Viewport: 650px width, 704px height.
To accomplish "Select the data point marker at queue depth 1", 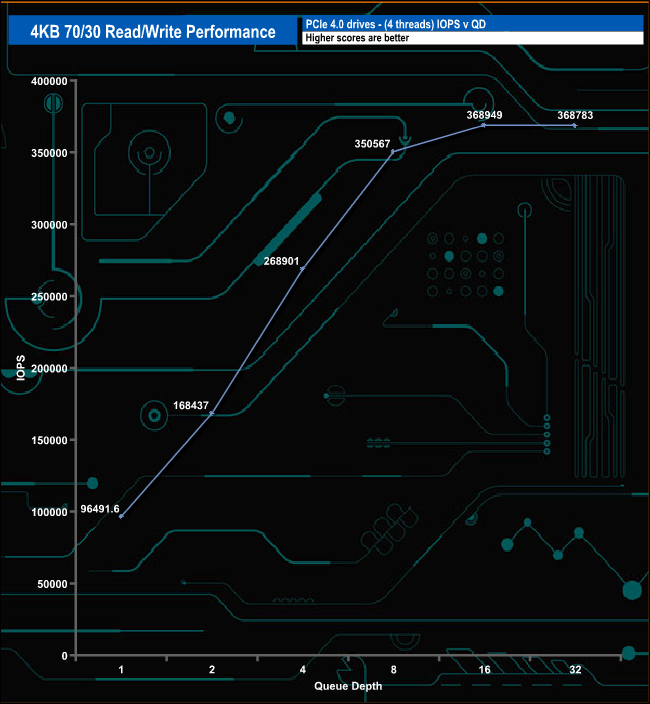I will pos(121,516).
